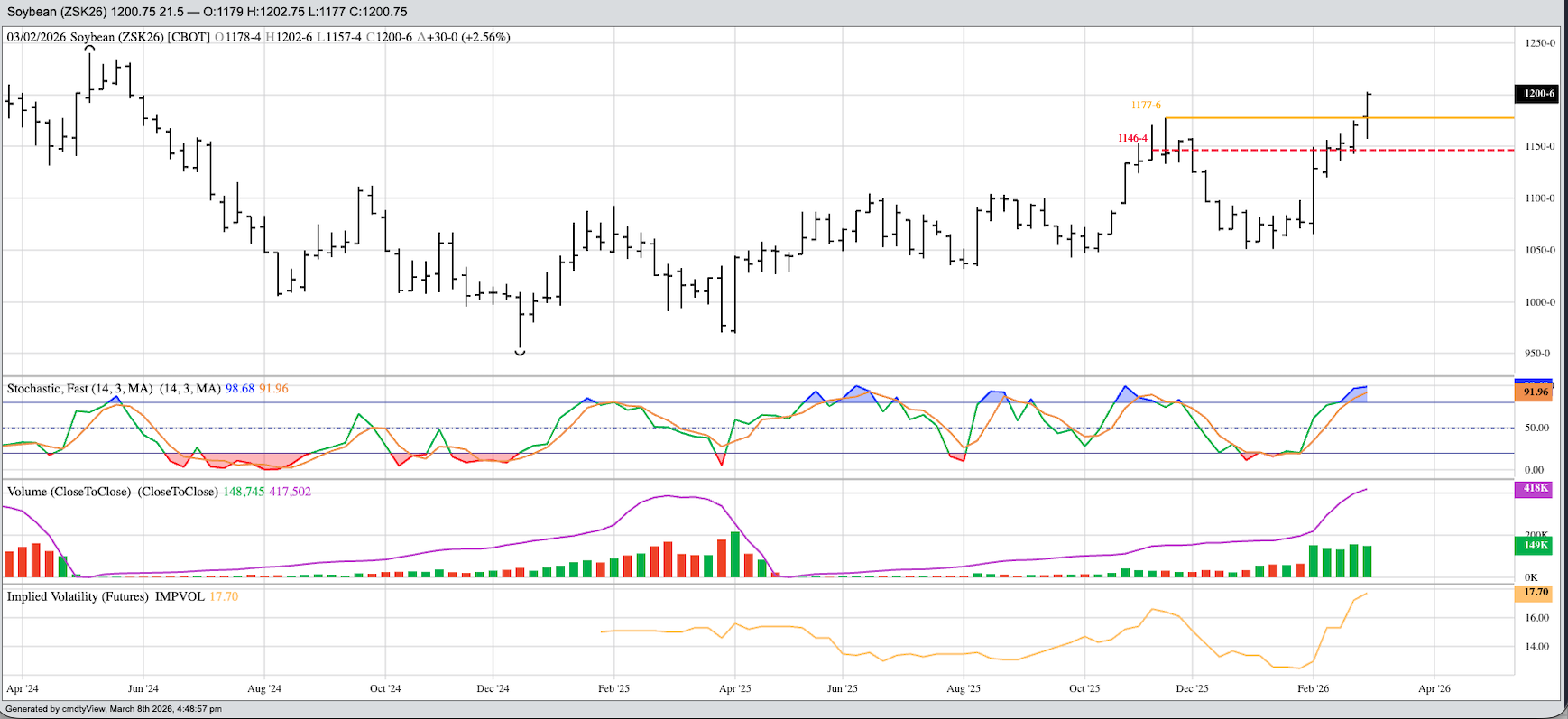Viewport: 1568px width, 719px height.
Task: Select the orange 1177-6 price label
Action: (1146, 106)
